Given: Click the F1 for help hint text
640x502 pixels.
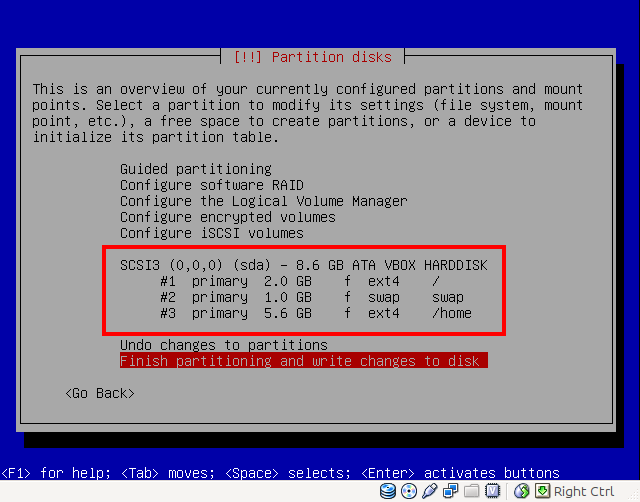Looking at the screenshot, I should tap(56, 473).
